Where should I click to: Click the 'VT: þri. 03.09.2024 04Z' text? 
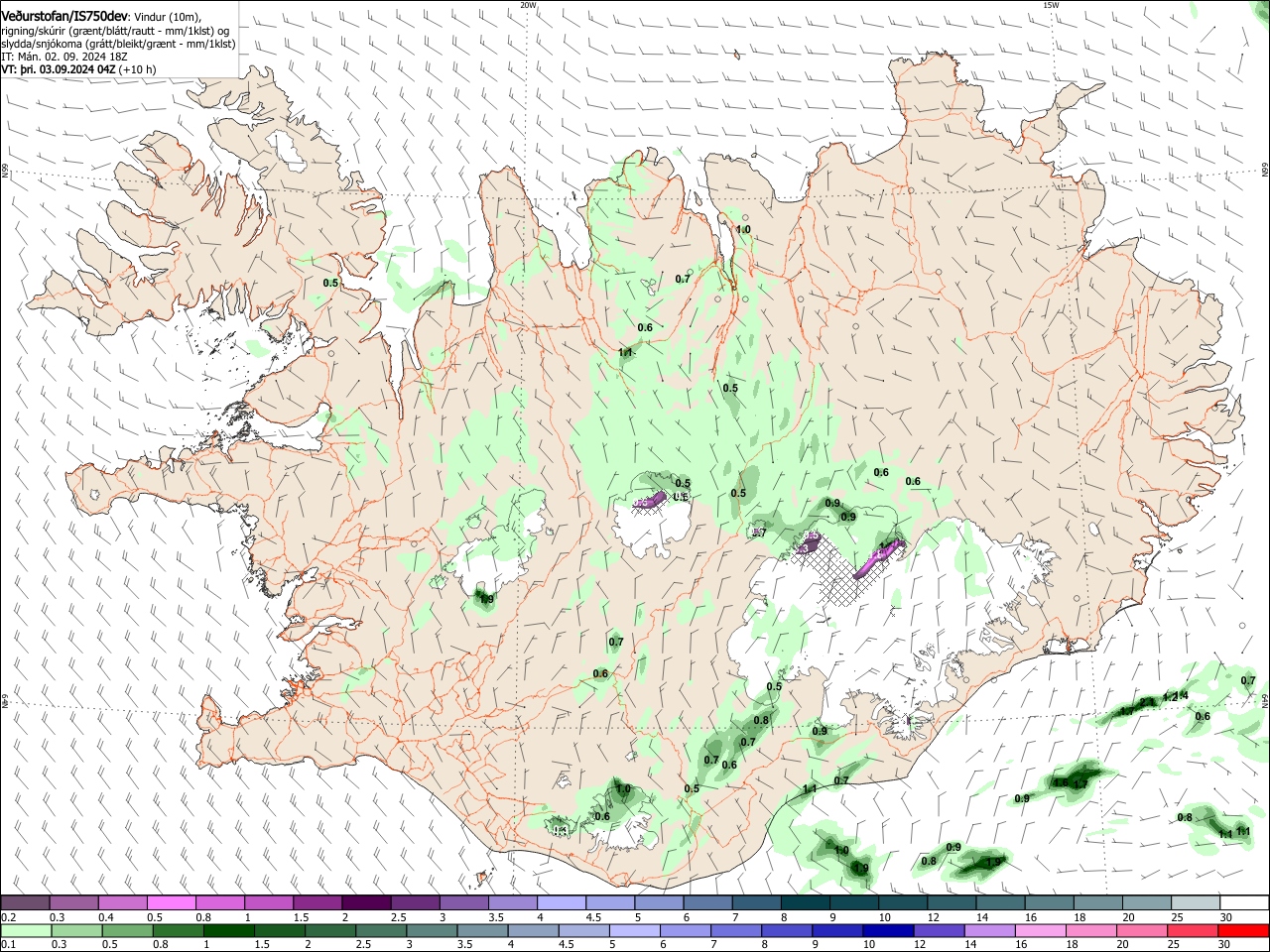pyautogui.click(x=59, y=70)
